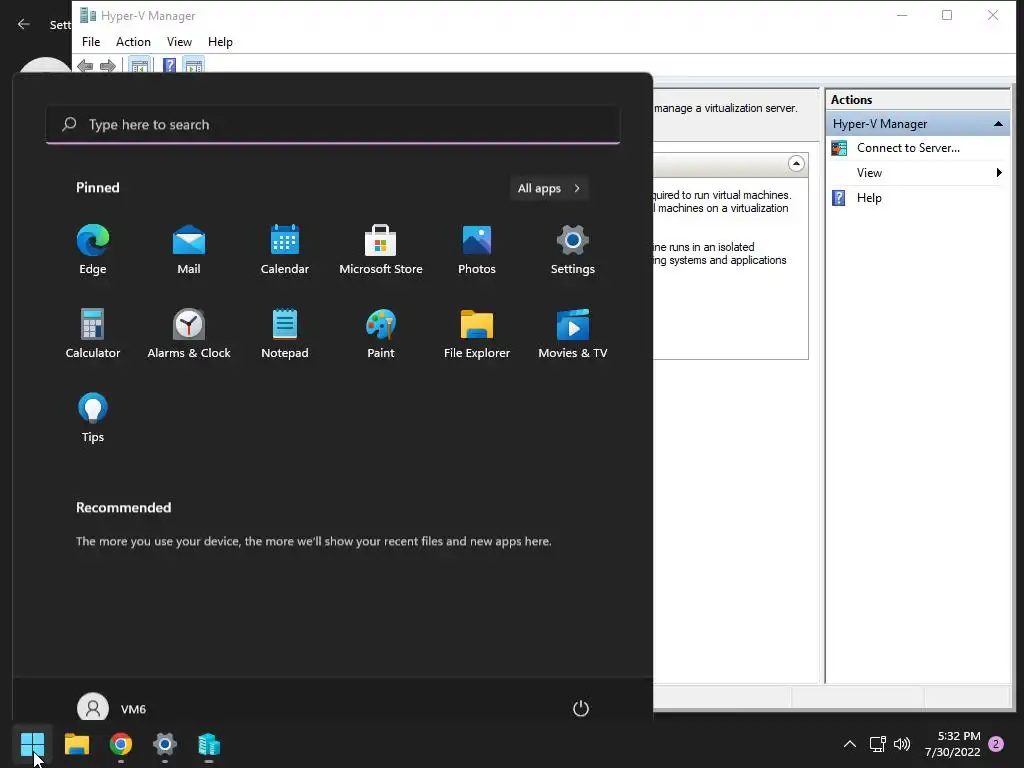This screenshot has width=1024, height=768.
Task: Open Notepad from pinned apps
Action: point(285,334)
